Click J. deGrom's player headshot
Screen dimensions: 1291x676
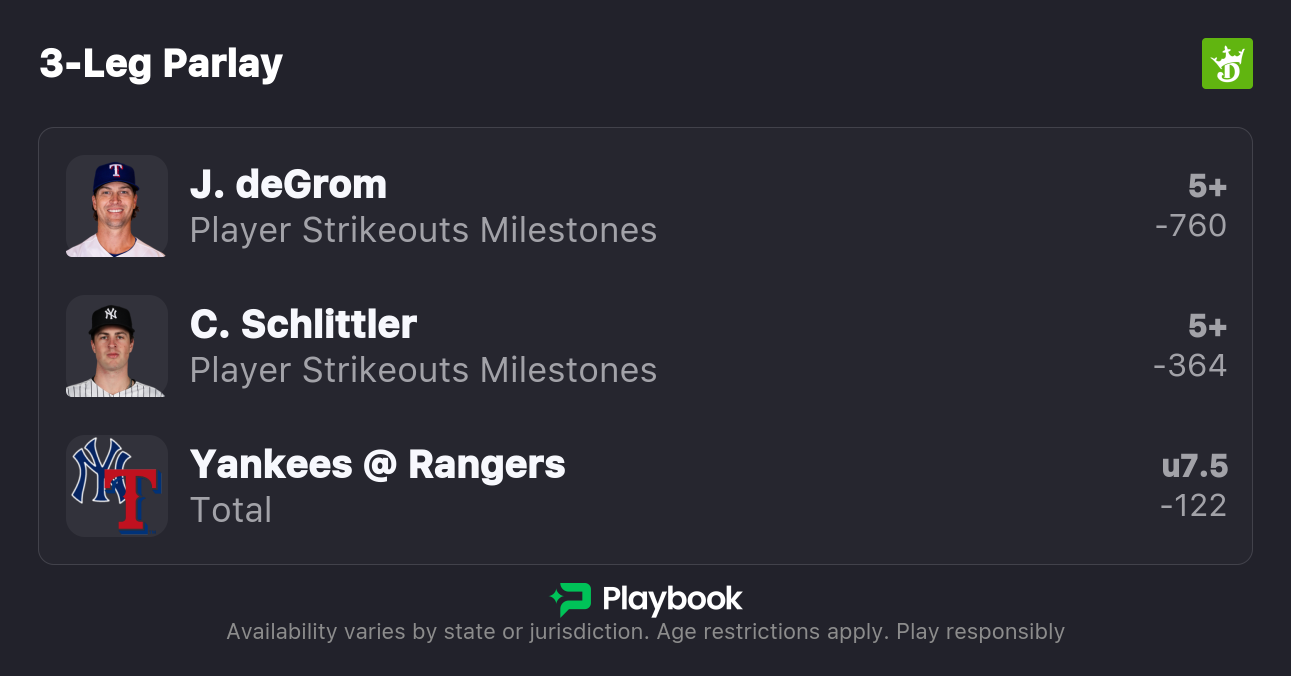116,206
